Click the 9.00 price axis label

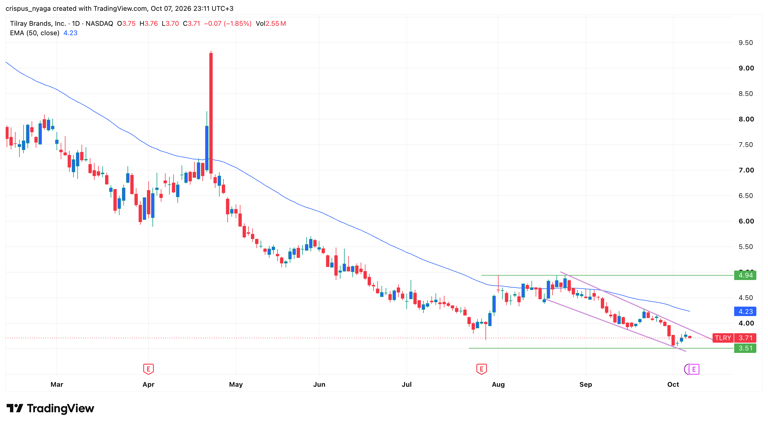(x=746, y=69)
